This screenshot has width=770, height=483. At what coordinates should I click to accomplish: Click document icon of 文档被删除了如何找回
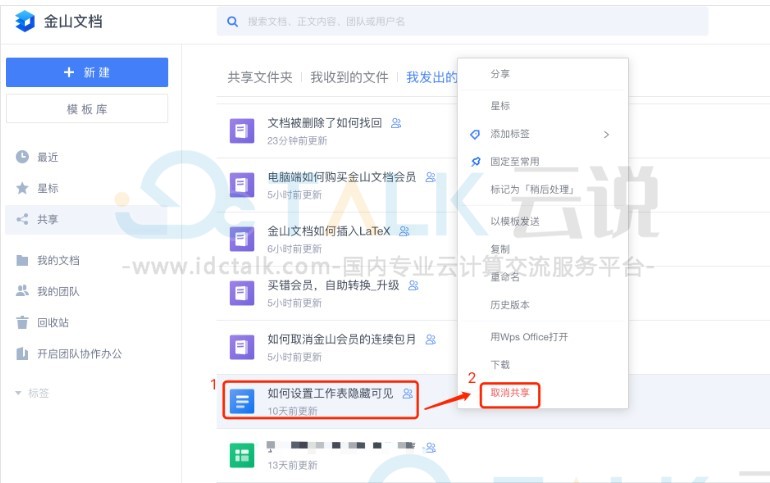tap(242, 131)
